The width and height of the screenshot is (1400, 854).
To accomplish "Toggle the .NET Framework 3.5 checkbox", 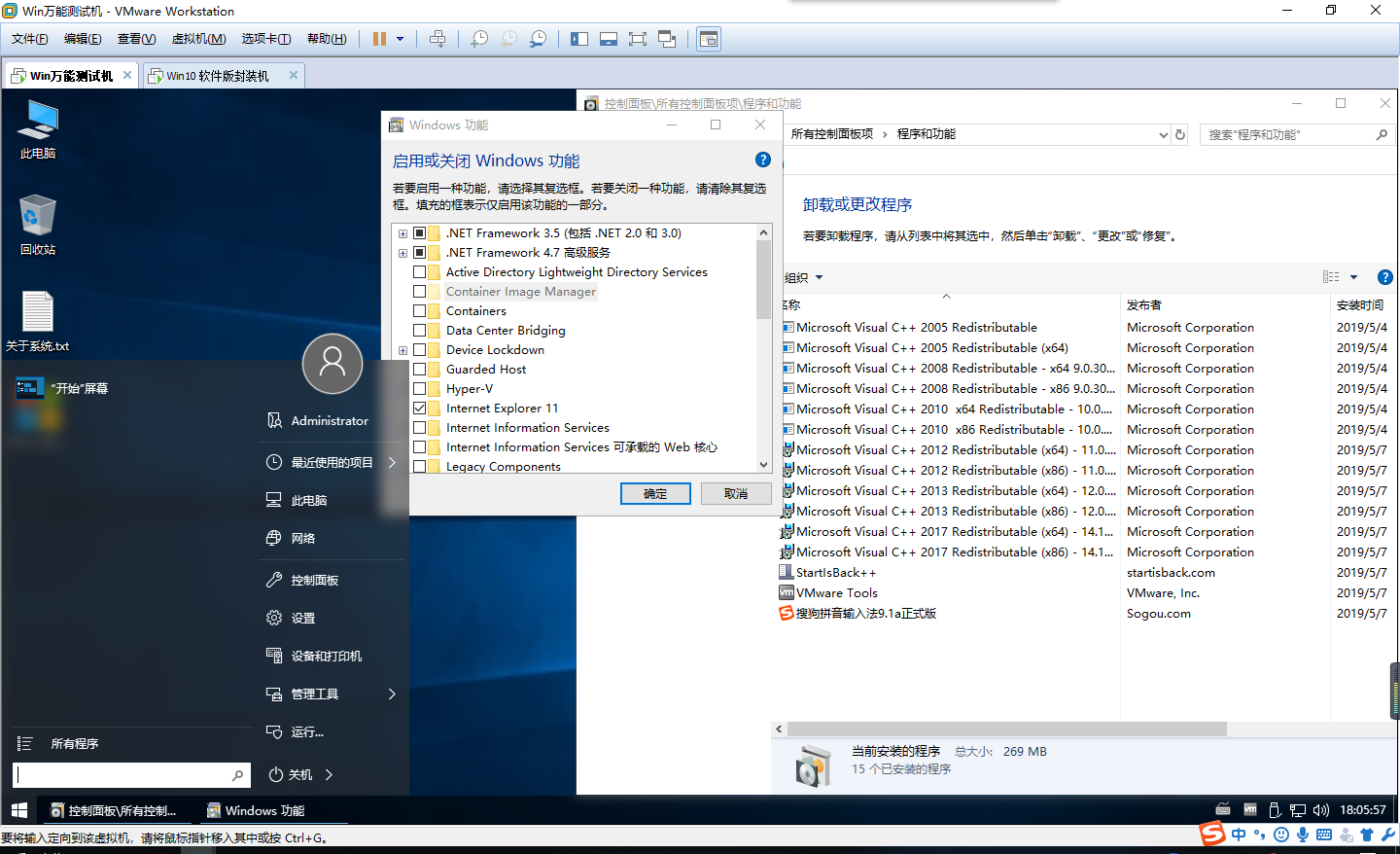I will coord(420,233).
